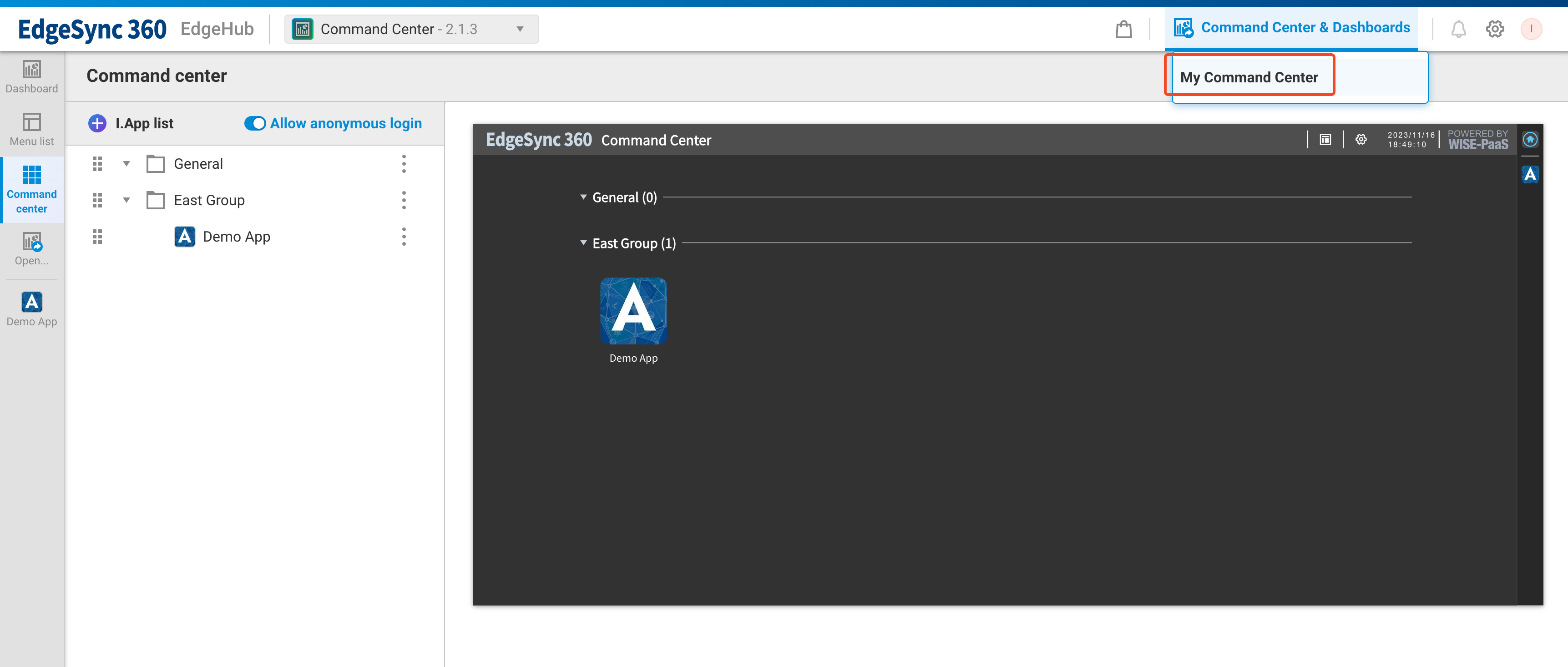Open Menu list in sidebar
Image resolution: width=1568 pixels, height=667 pixels.
point(32,129)
